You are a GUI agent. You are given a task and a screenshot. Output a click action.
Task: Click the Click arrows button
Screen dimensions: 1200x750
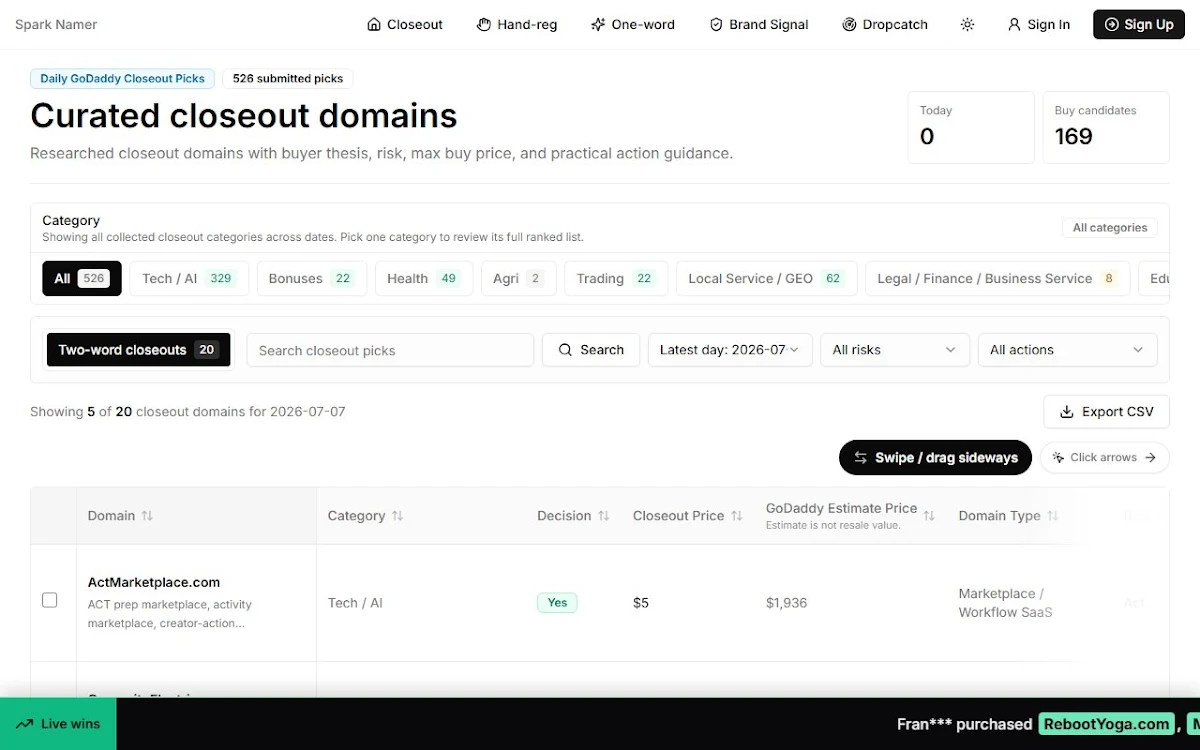1105,458
